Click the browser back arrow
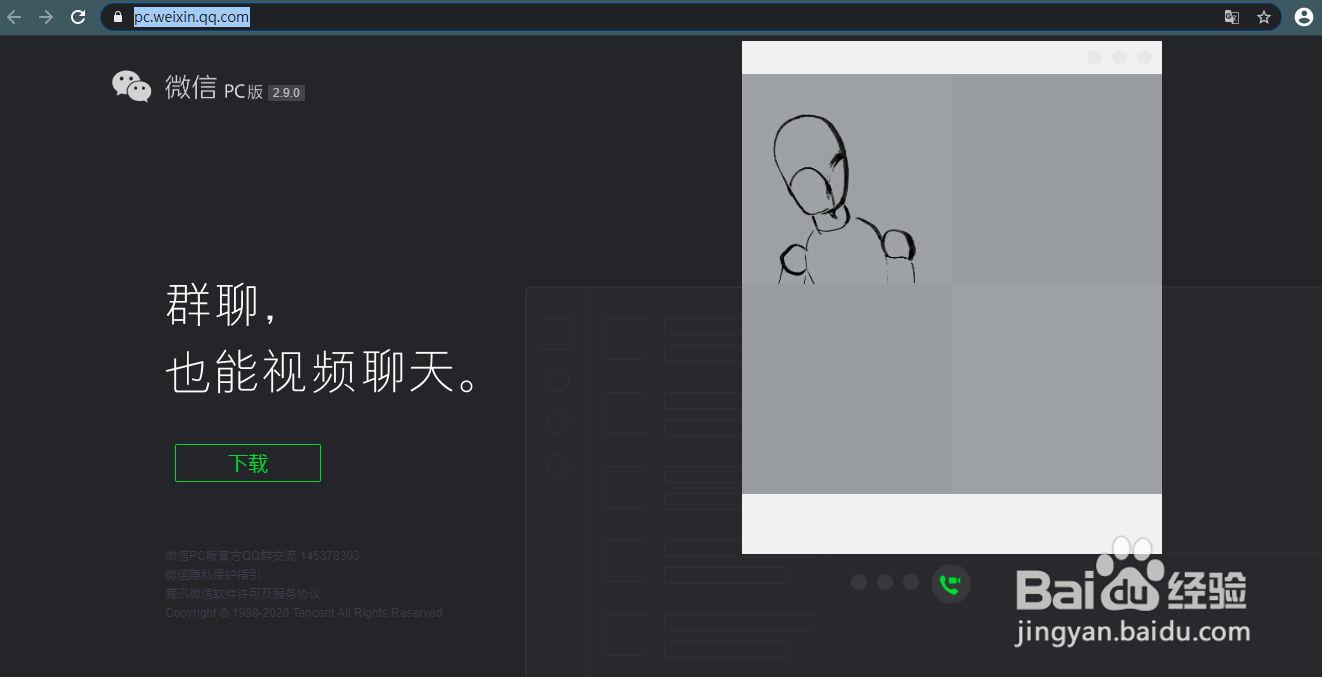1322x677 pixels. click(14, 17)
